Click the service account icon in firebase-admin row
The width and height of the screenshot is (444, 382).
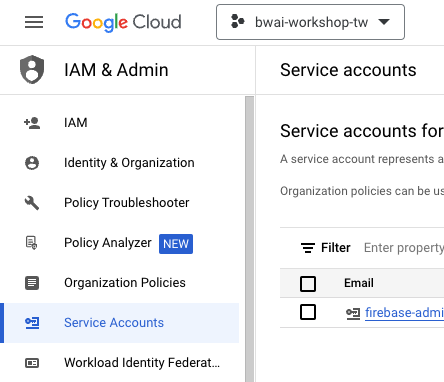(x=353, y=313)
